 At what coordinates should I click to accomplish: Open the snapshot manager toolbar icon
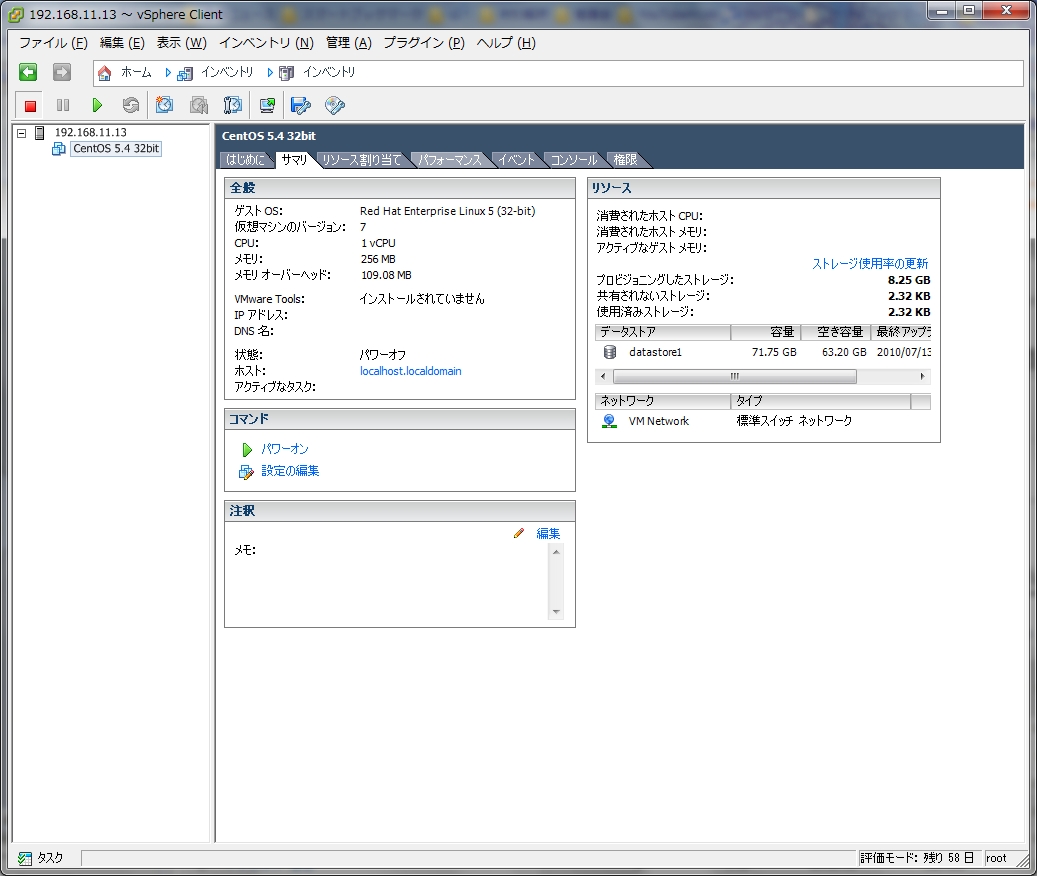233,105
